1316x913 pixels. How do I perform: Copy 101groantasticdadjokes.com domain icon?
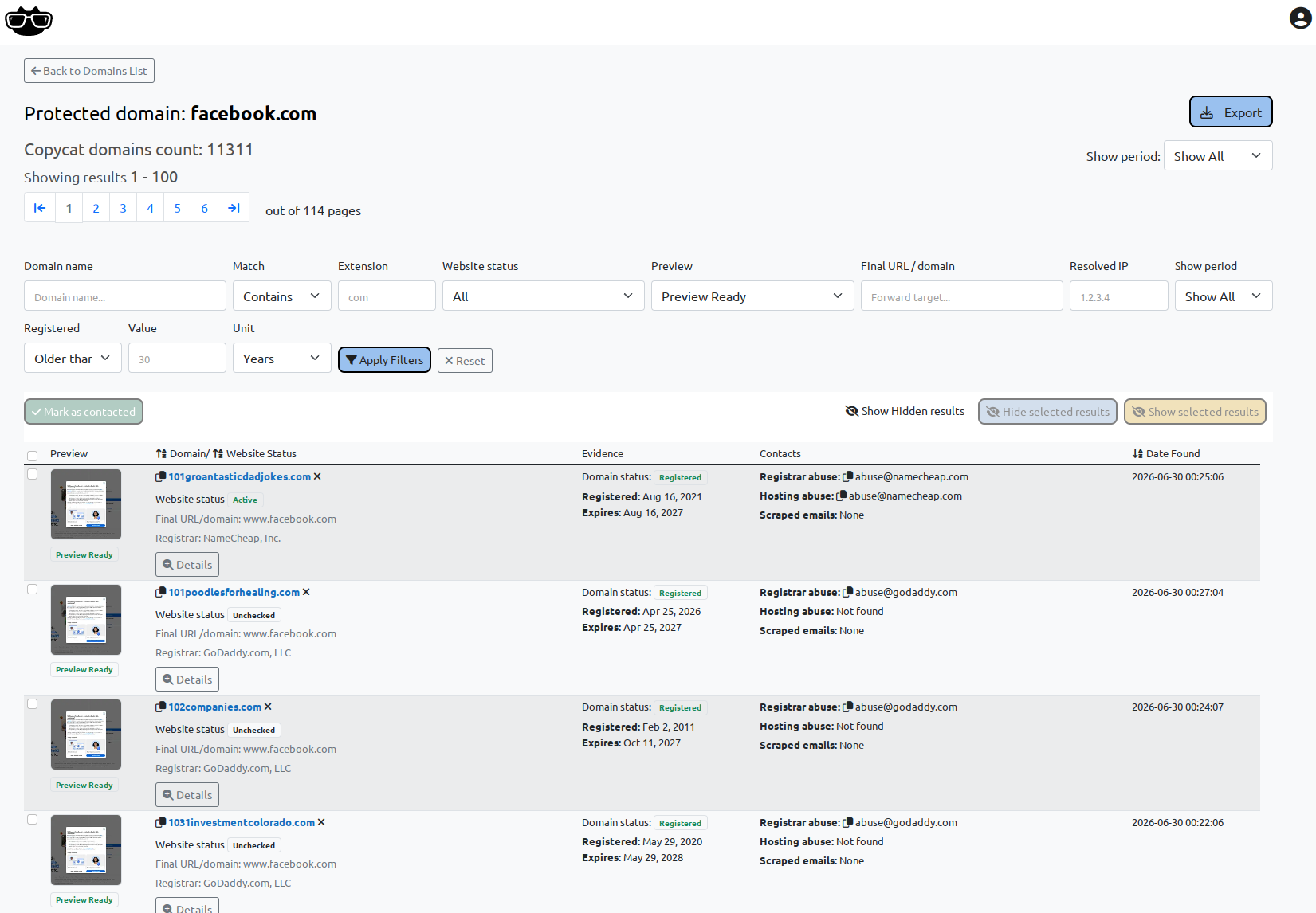160,476
